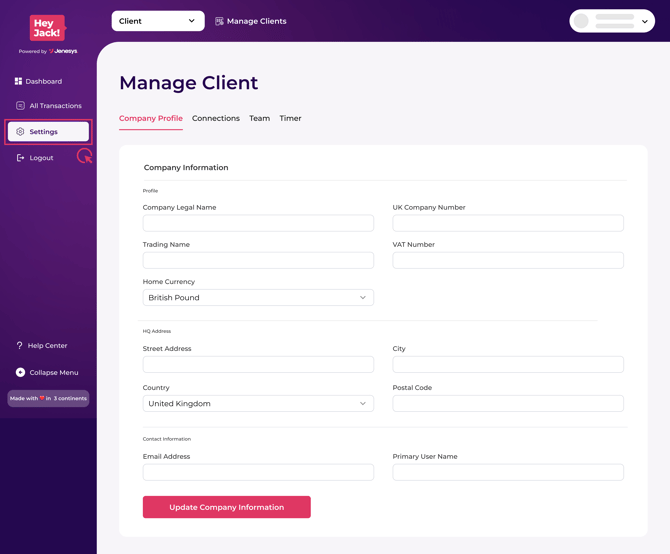Click the All Transactions list icon
The image size is (670, 554).
pos(20,106)
